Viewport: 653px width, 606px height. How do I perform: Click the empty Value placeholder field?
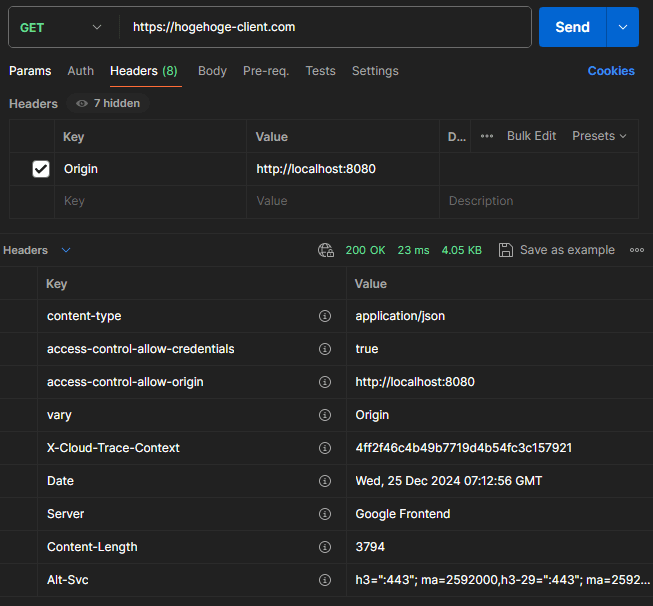pyautogui.click(x=343, y=202)
